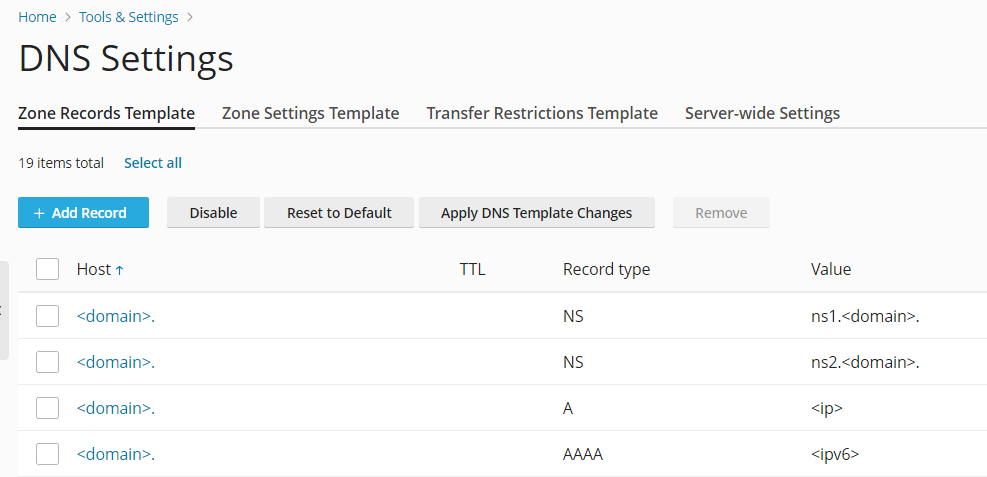Enable the checkbox for the AAAA record
987x477 pixels.
pos(47,454)
